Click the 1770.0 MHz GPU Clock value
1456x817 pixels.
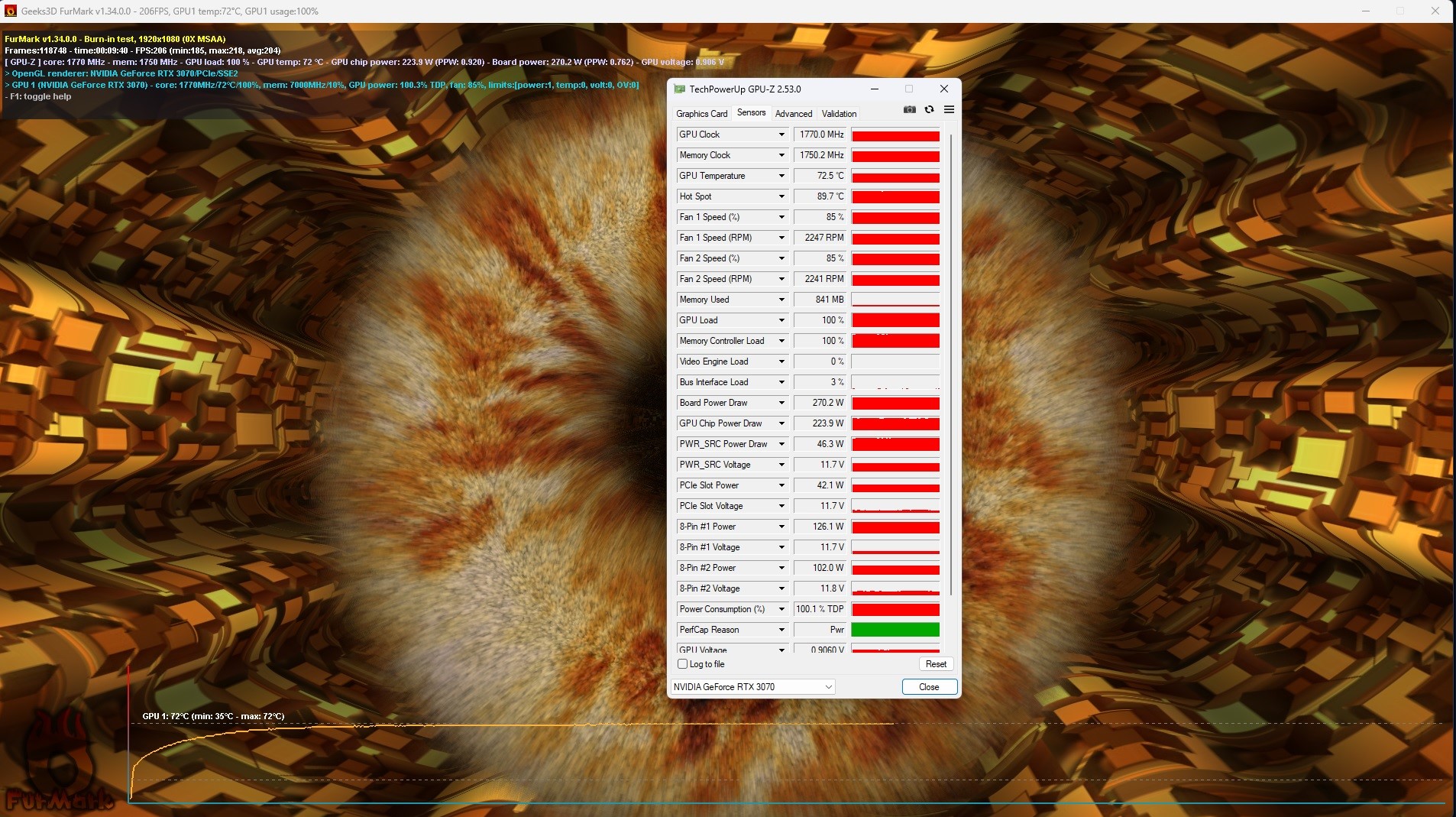pyautogui.click(x=820, y=135)
